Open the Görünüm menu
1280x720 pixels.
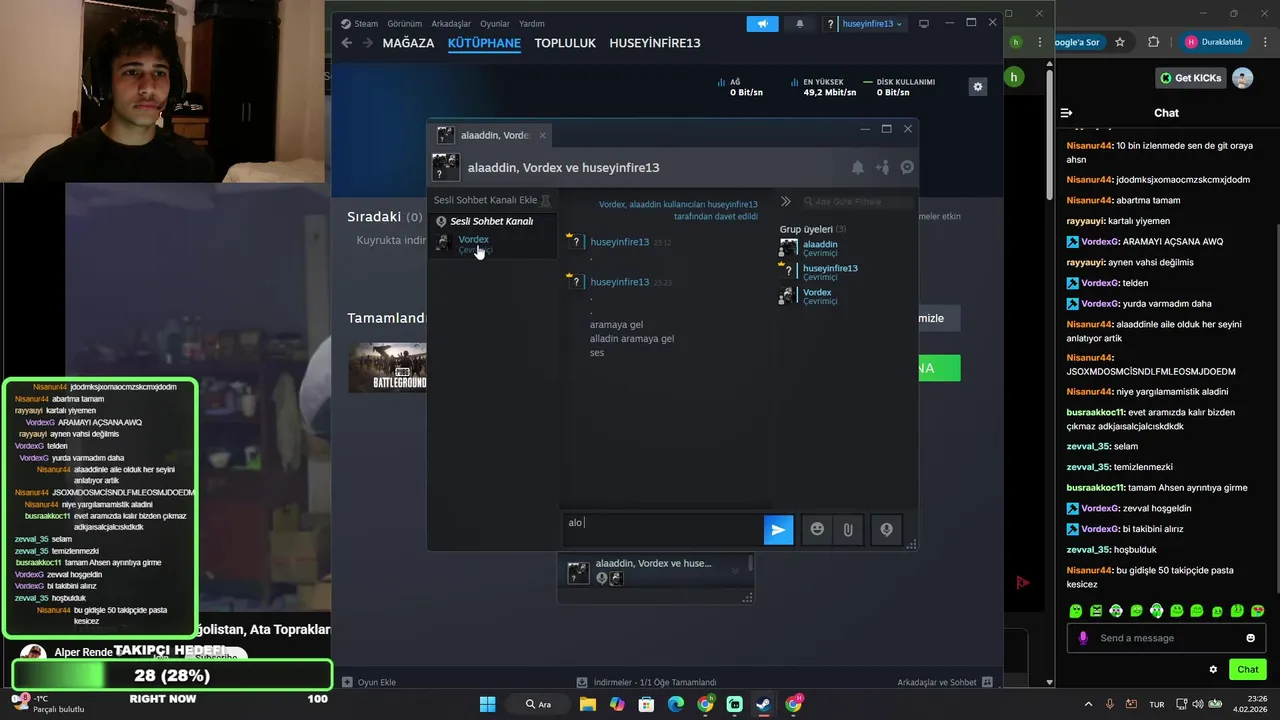(404, 24)
